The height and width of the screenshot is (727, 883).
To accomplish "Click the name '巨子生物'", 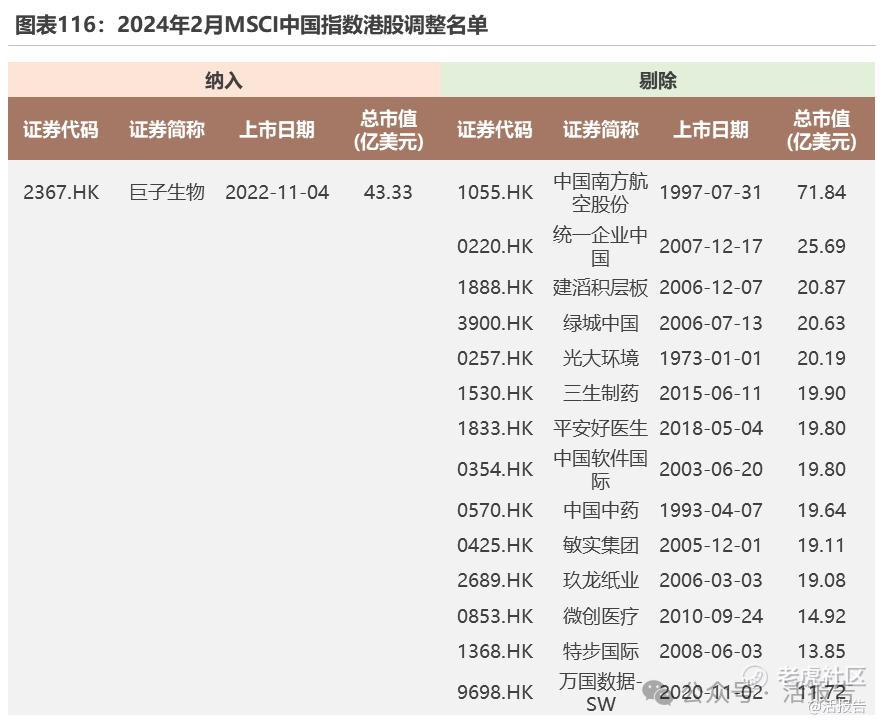I will point(167,193).
